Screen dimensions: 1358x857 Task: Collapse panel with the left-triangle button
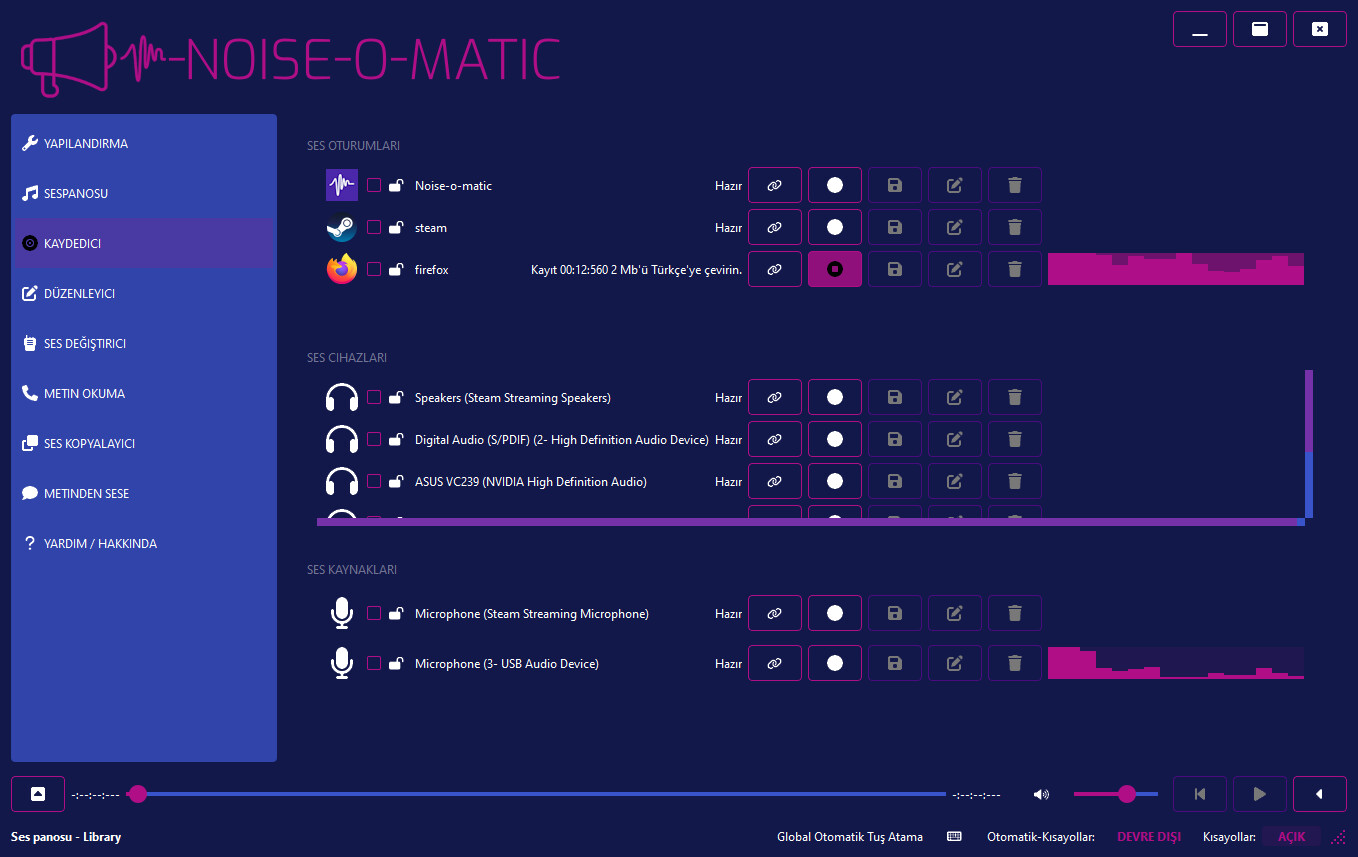[1319, 794]
